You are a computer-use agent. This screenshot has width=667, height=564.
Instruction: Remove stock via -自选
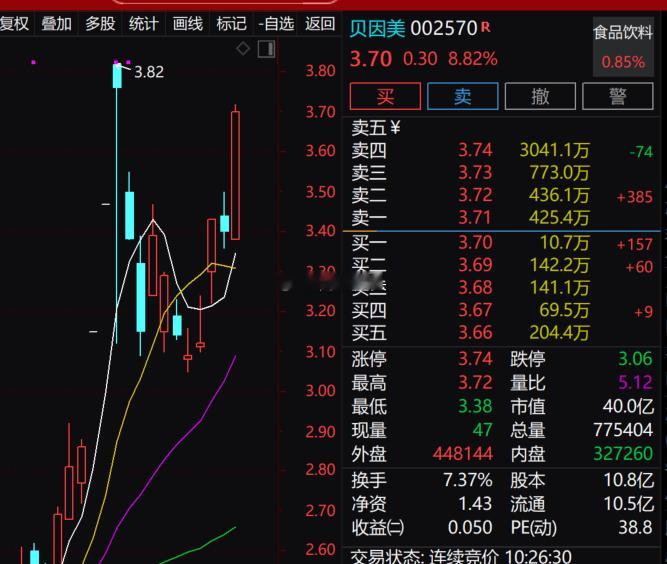coord(276,23)
